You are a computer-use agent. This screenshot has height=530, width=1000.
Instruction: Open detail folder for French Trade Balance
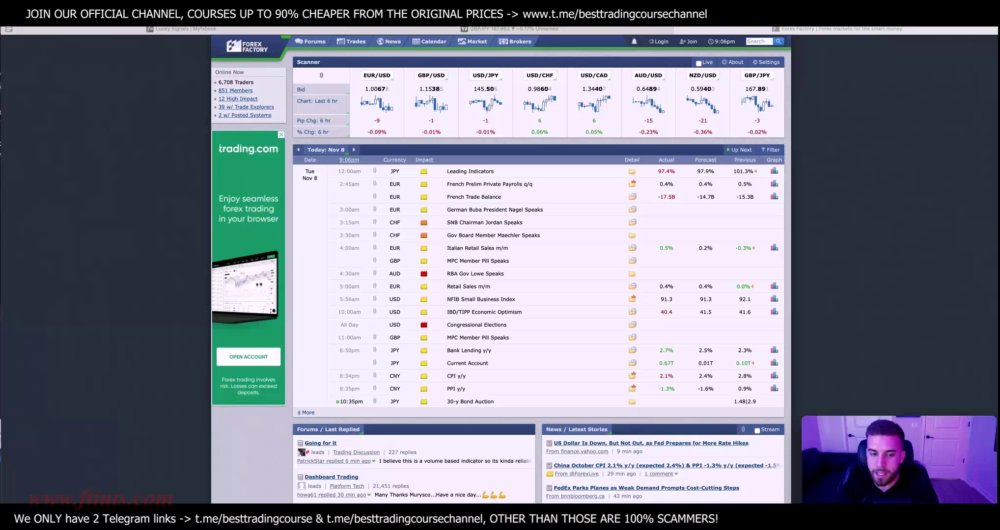tap(632, 197)
